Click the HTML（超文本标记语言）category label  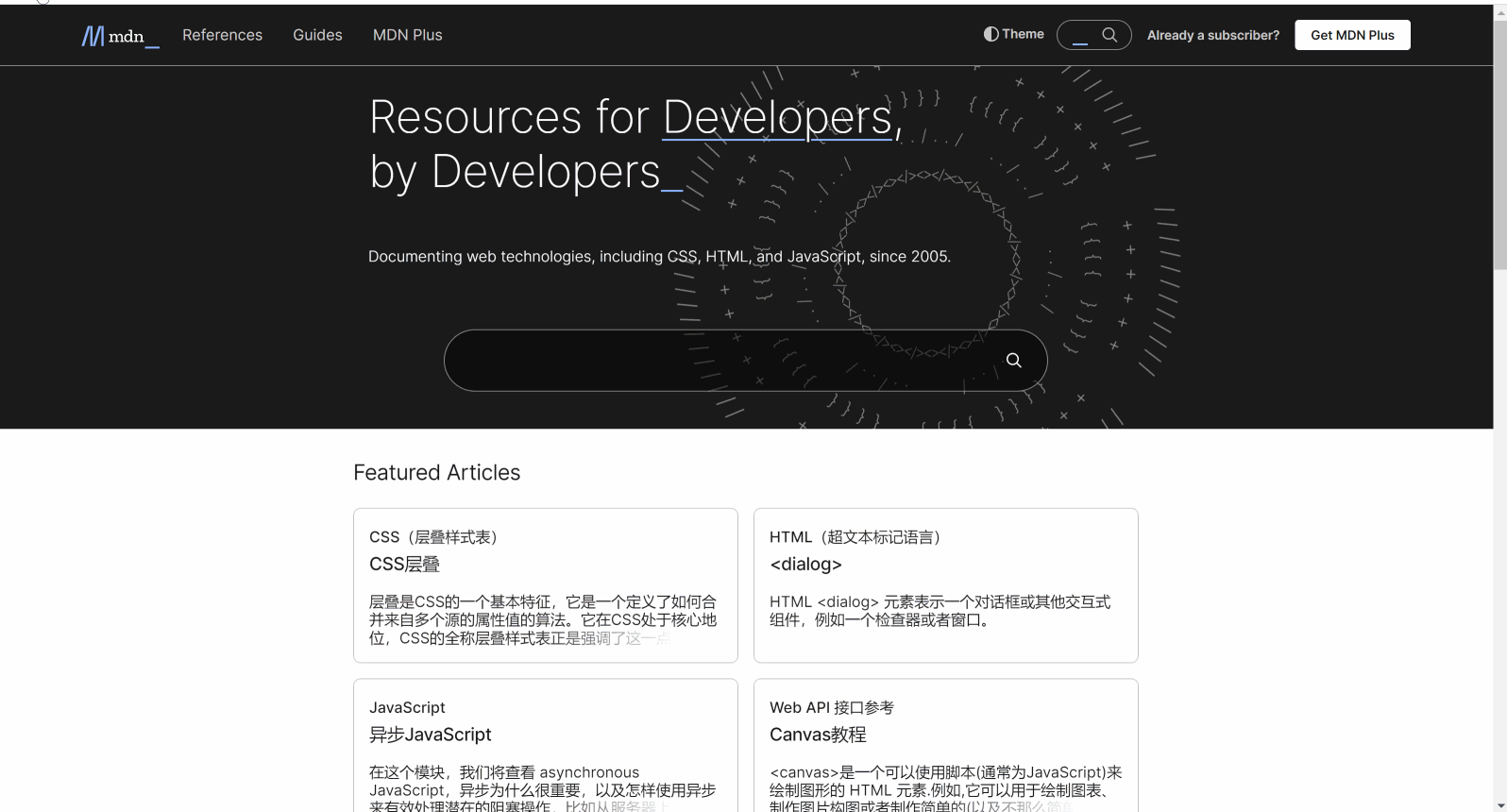coord(855,536)
